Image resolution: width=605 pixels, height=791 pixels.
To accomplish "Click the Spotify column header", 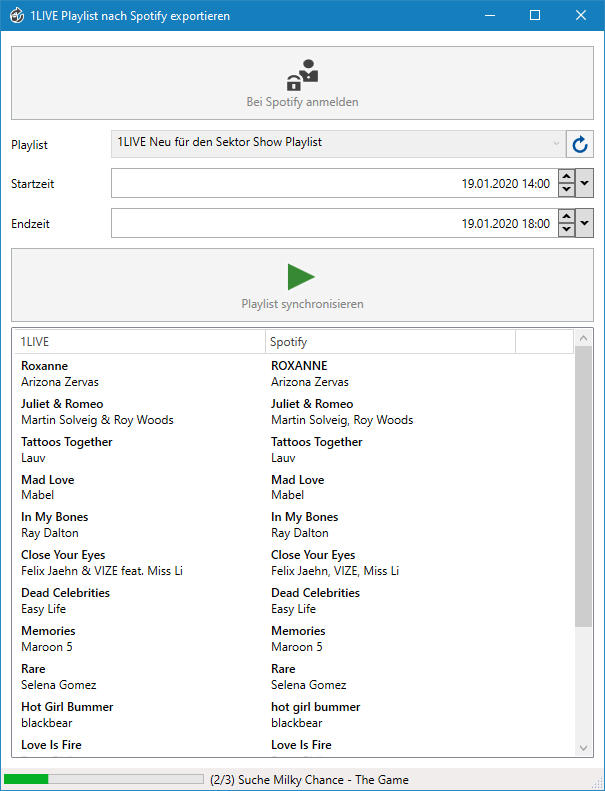I will [390, 342].
